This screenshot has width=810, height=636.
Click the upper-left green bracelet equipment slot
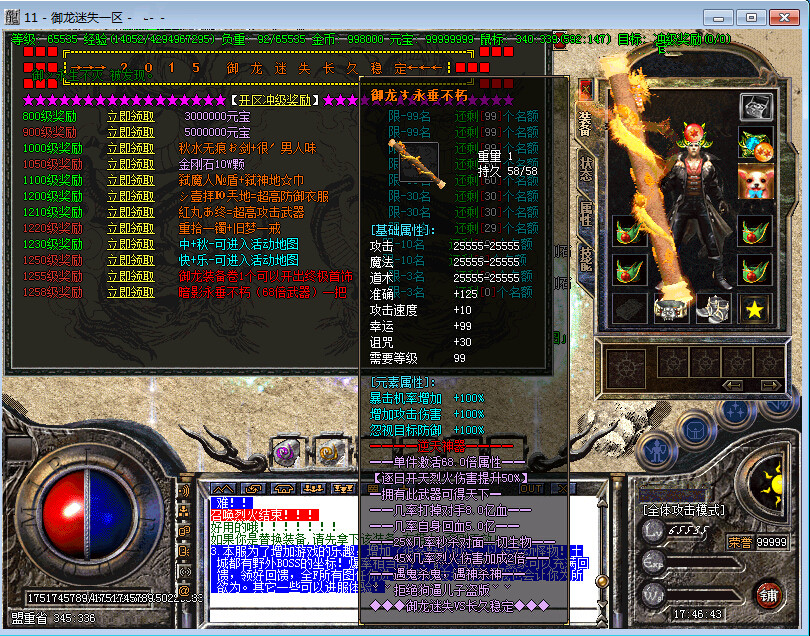click(630, 232)
